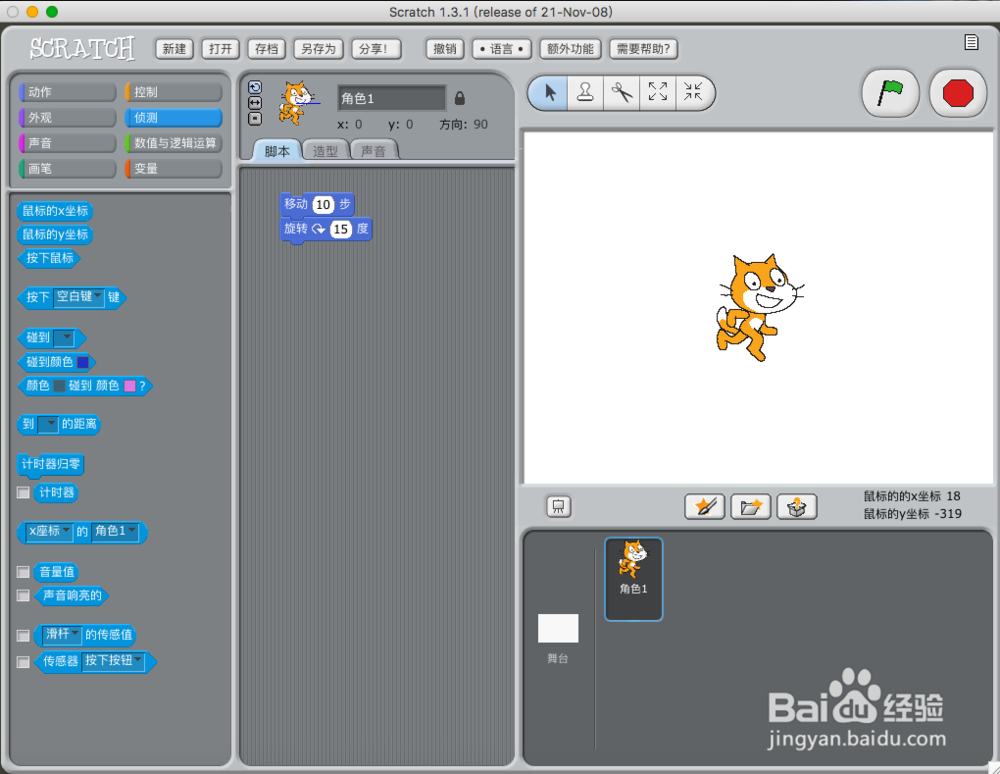
Task: Open the 空白键 key dropdown
Action: click(x=79, y=297)
